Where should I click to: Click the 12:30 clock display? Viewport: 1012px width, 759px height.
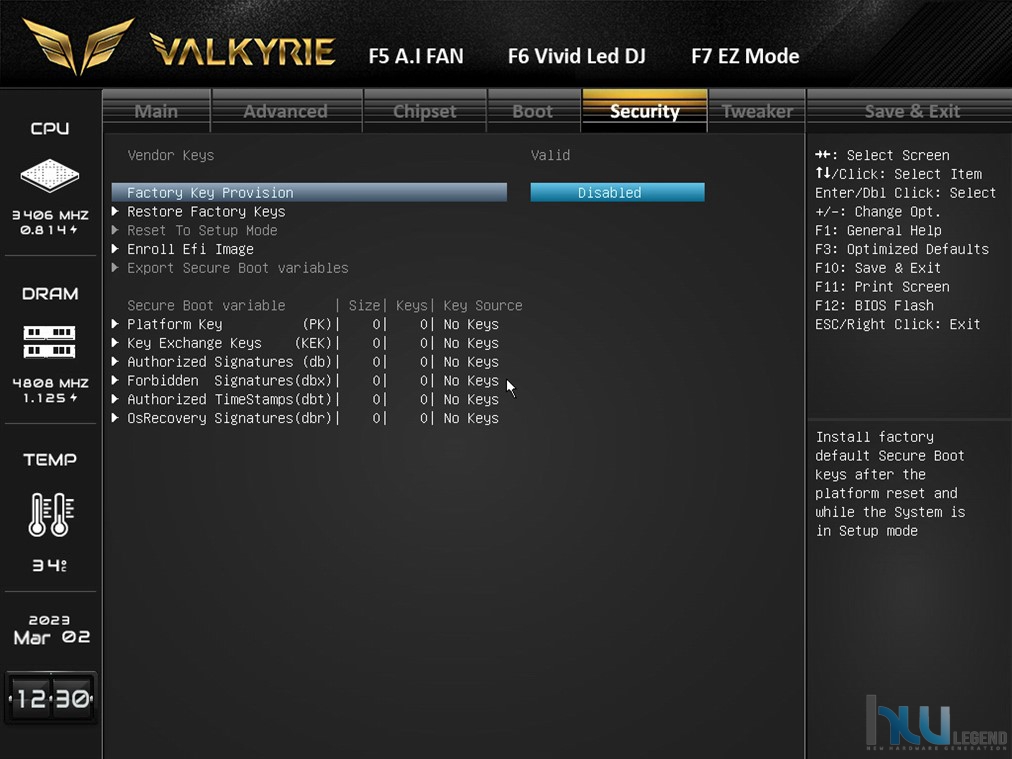pos(51,698)
